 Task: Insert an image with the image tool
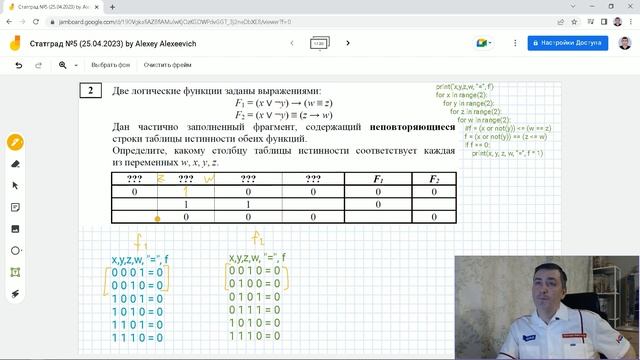tap(16, 229)
